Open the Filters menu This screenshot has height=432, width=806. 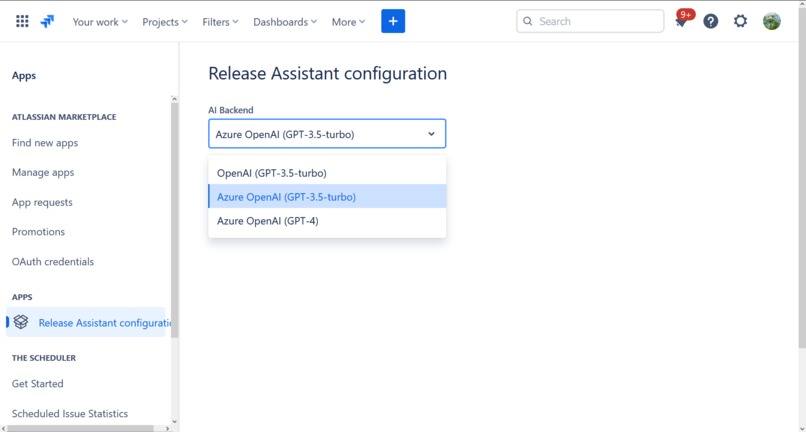point(220,22)
